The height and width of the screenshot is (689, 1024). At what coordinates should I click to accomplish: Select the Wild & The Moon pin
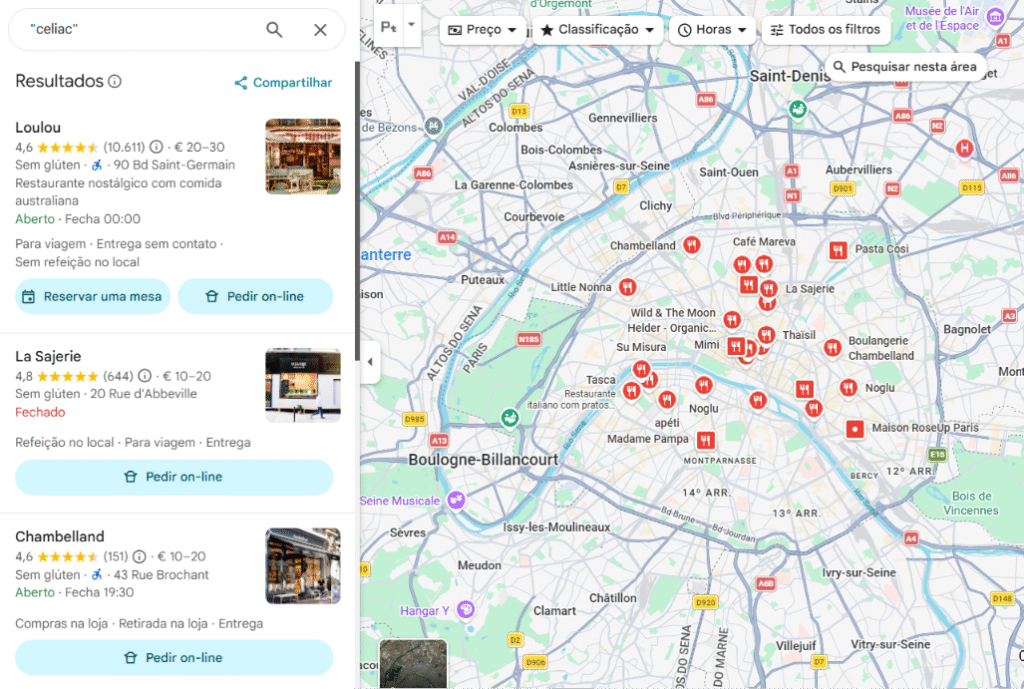732,318
